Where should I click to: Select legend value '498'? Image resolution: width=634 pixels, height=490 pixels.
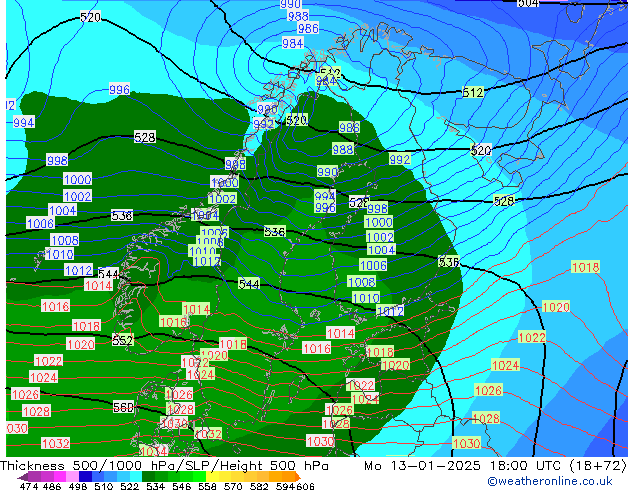point(78,486)
